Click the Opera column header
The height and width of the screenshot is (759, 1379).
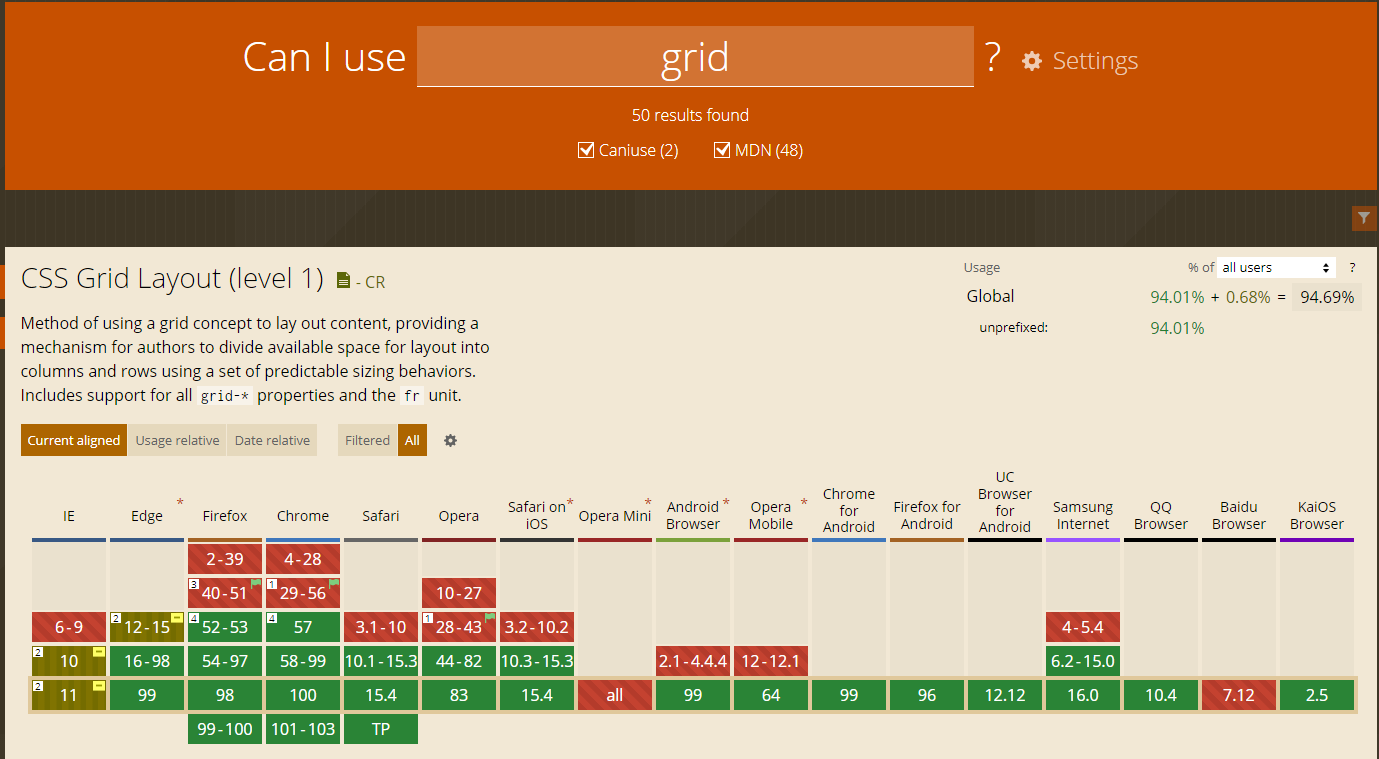pos(459,516)
